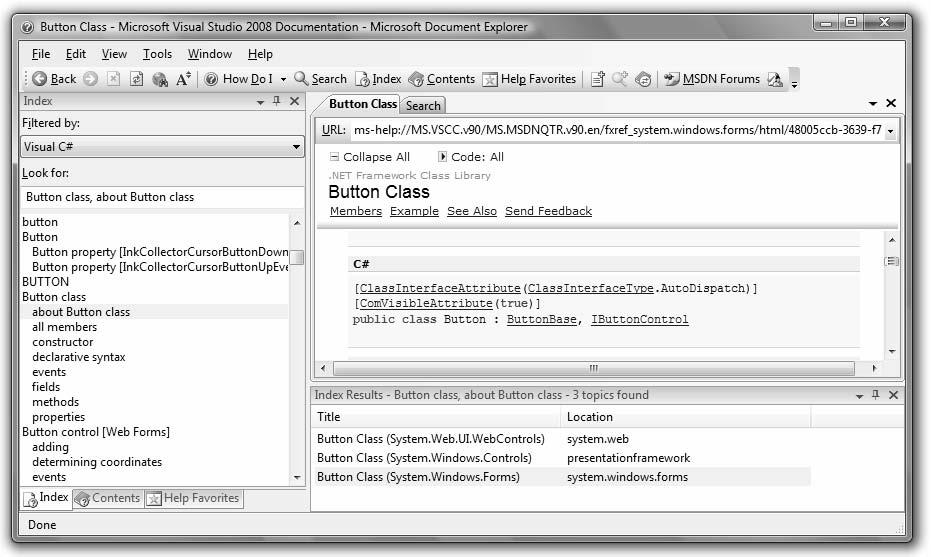Toggle auto-hide pin on the Index panel
The image size is (931, 557).
277,101
